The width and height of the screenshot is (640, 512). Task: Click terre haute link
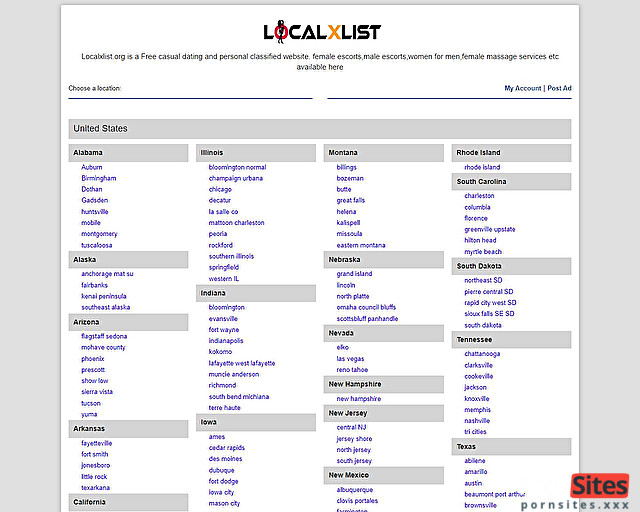224,407
